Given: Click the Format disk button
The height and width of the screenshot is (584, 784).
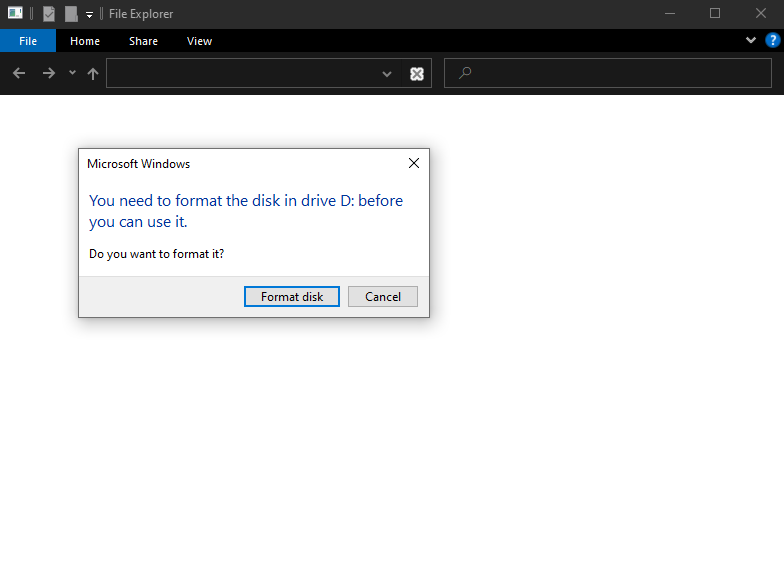Looking at the screenshot, I should tap(292, 296).
